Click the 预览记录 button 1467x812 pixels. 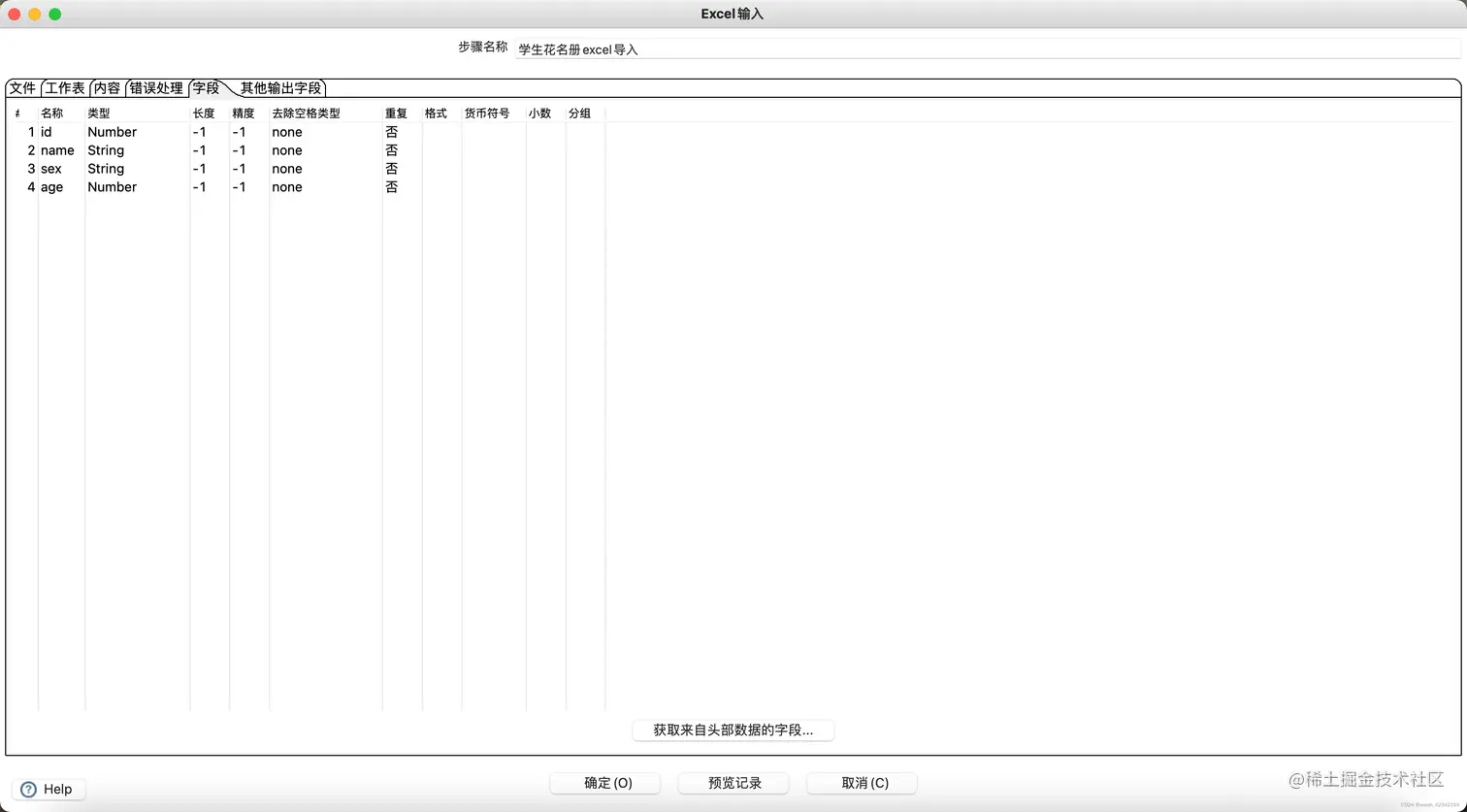pyautogui.click(x=733, y=783)
